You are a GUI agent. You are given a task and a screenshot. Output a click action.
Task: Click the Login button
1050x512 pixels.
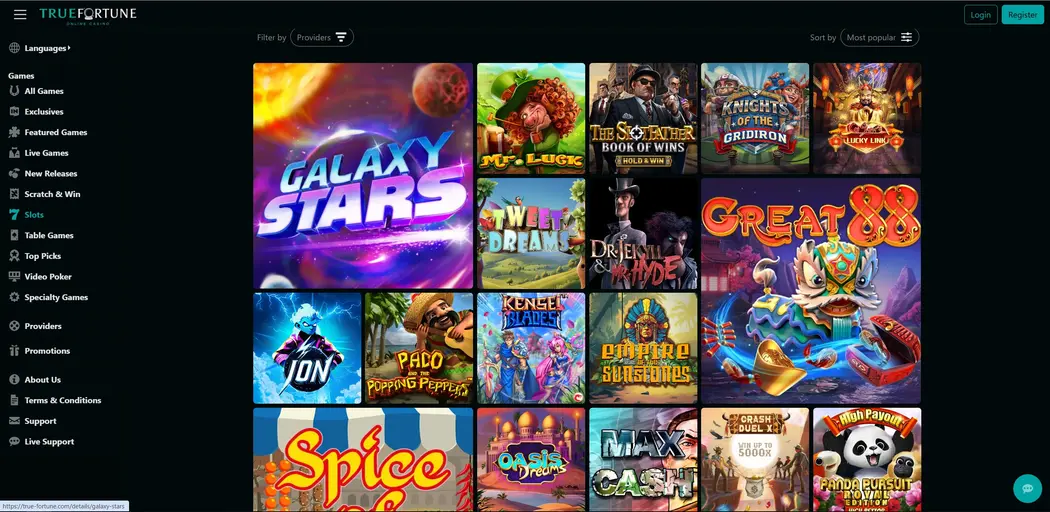coord(980,15)
